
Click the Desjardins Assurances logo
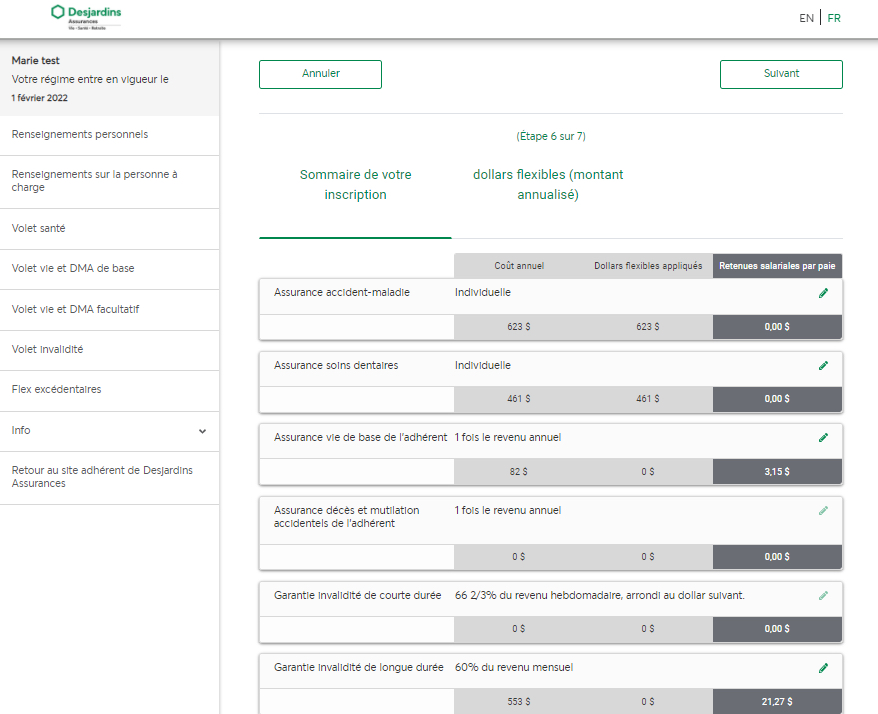(x=86, y=16)
